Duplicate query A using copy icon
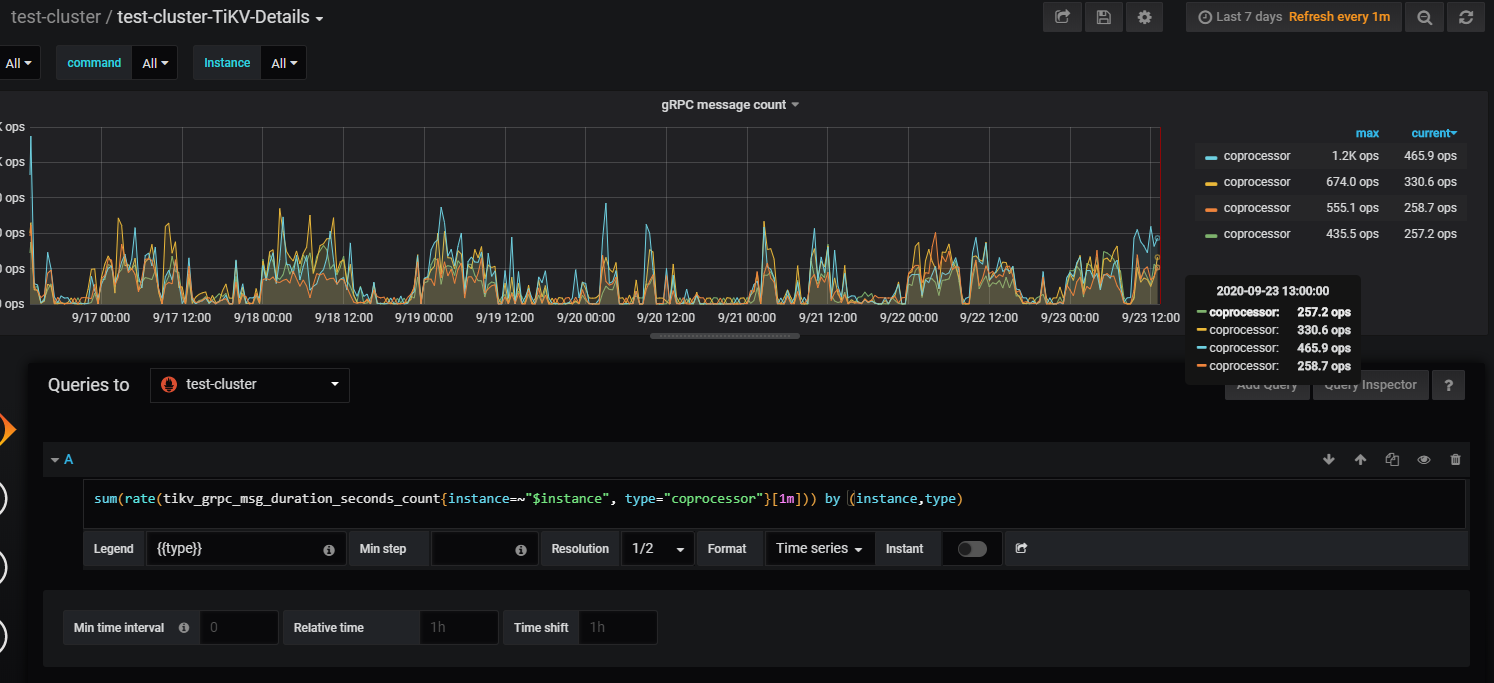The image size is (1494, 683). tap(1392, 460)
